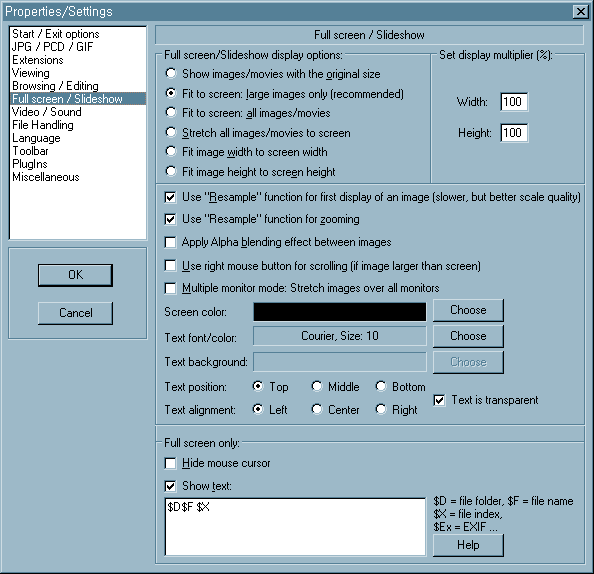The width and height of the screenshot is (594, 574).
Task: Choose fit to screen large images only
Action: pyautogui.click(x=171, y=93)
